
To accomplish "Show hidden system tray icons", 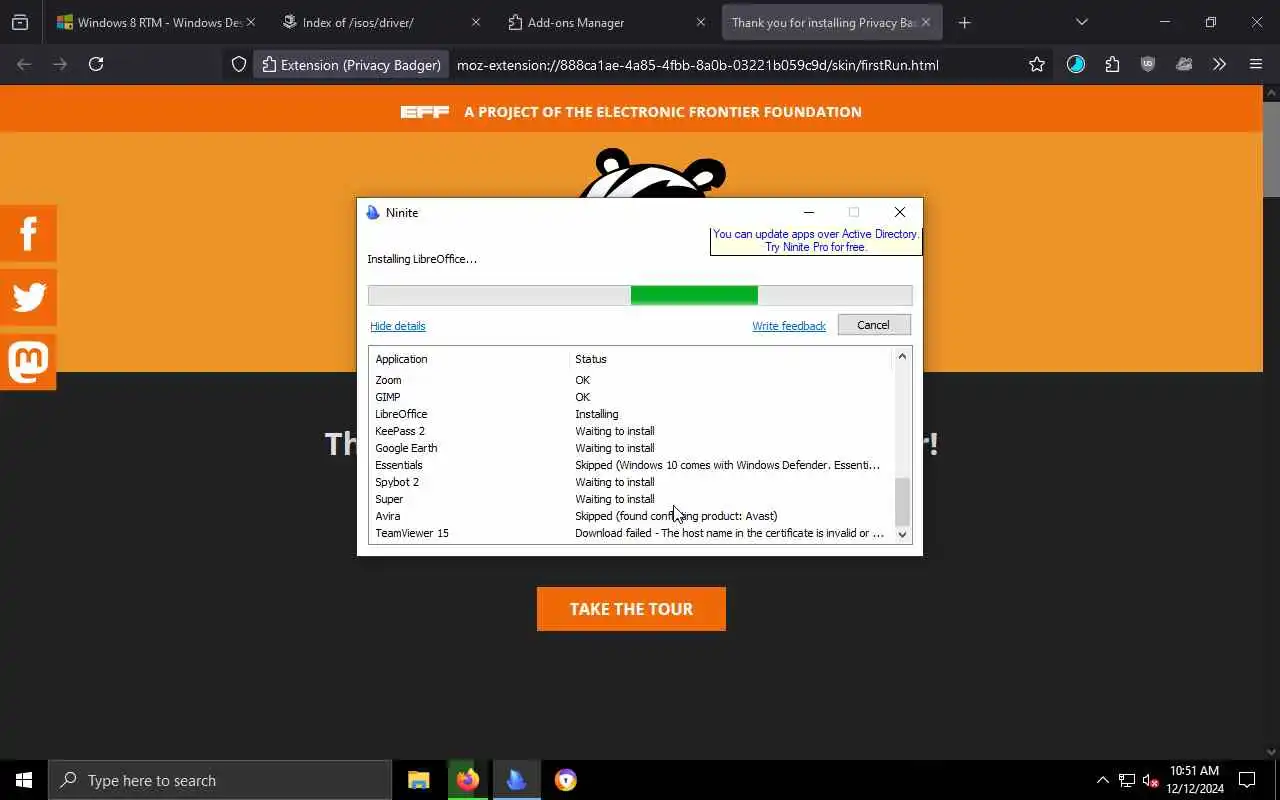I will 1103,780.
